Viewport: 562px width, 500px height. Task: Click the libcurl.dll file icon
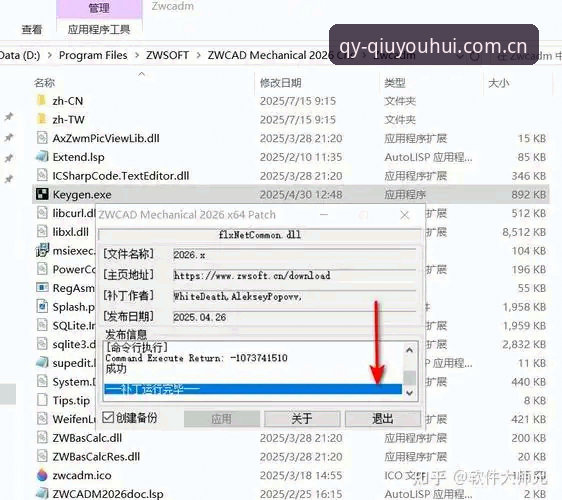42,213
